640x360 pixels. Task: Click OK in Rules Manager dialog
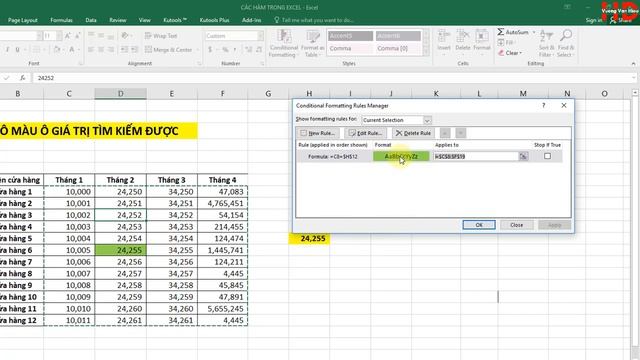479,225
